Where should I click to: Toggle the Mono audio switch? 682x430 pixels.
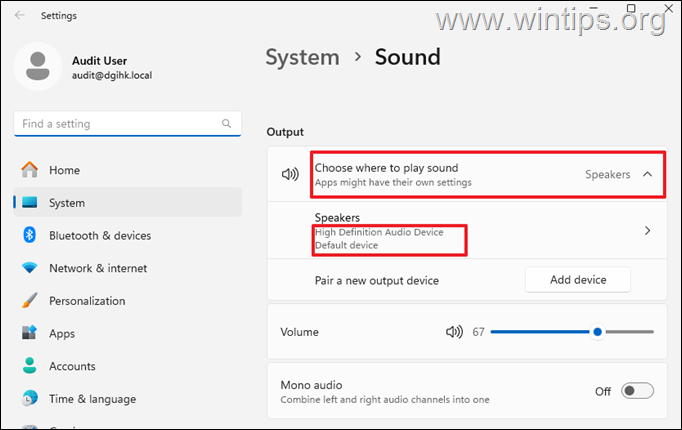[637, 391]
